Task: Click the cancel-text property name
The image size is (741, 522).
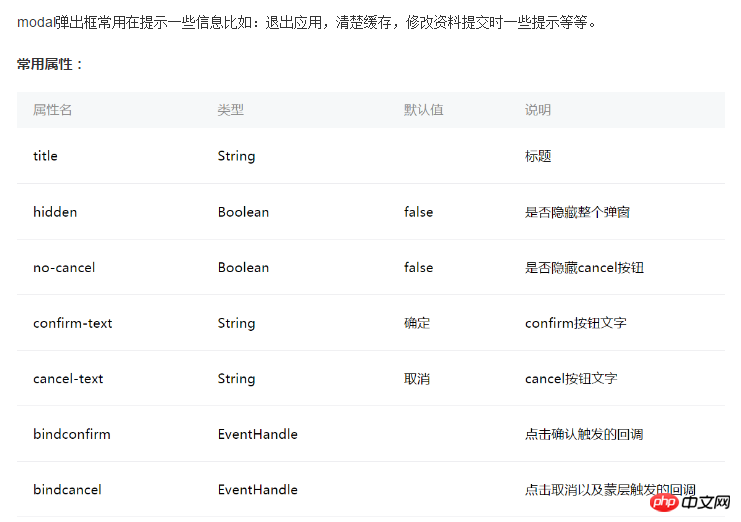Action: (x=68, y=378)
